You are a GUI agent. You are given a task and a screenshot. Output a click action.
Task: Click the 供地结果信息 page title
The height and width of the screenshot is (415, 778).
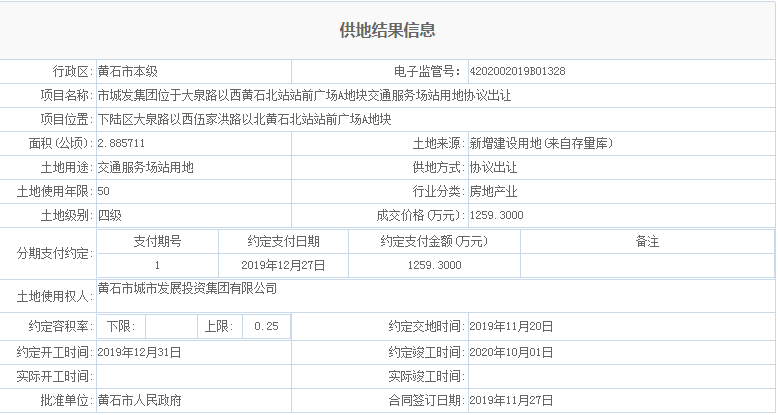coord(388,31)
